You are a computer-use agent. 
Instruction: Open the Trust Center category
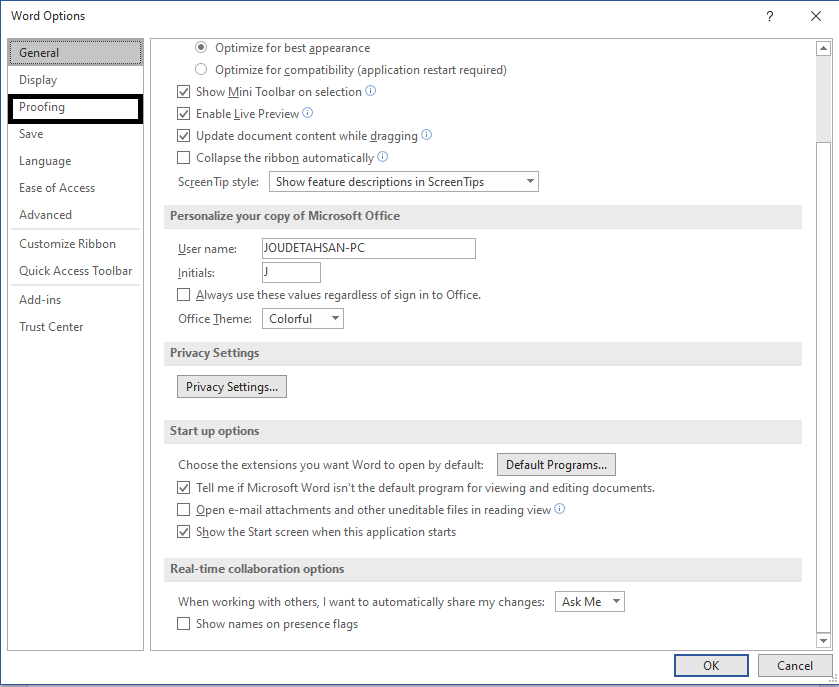[x=75, y=326]
